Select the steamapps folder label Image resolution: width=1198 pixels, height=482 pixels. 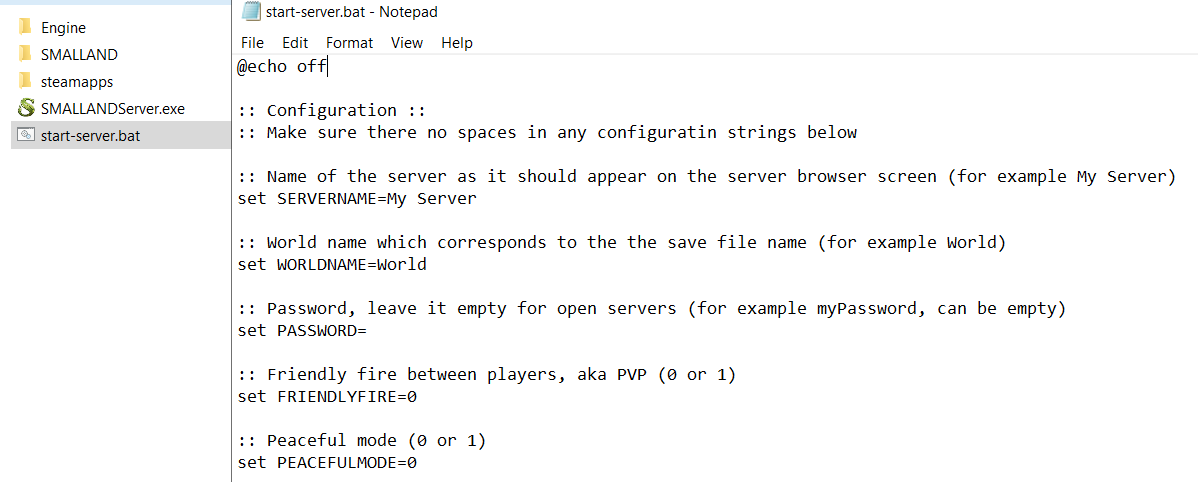77,82
